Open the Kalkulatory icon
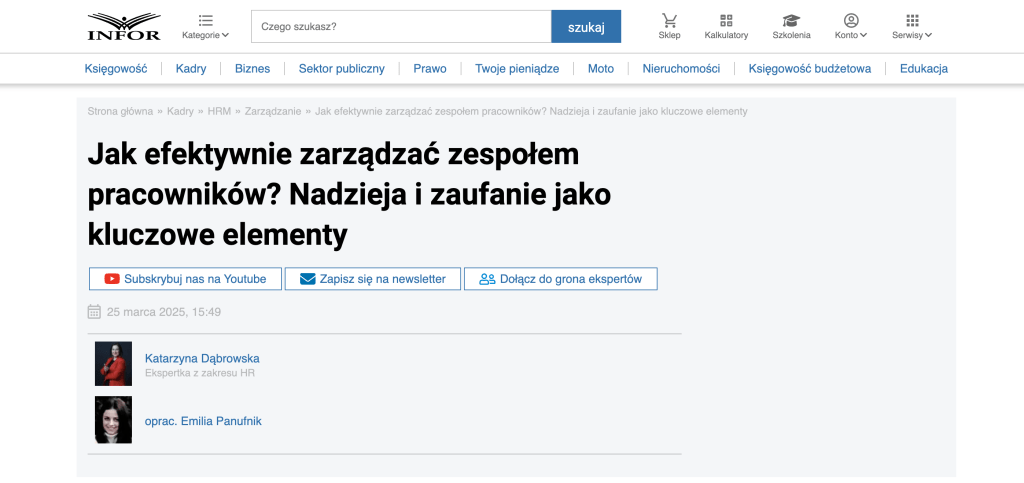The image size is (1024, 483). [x=726, y=20]
